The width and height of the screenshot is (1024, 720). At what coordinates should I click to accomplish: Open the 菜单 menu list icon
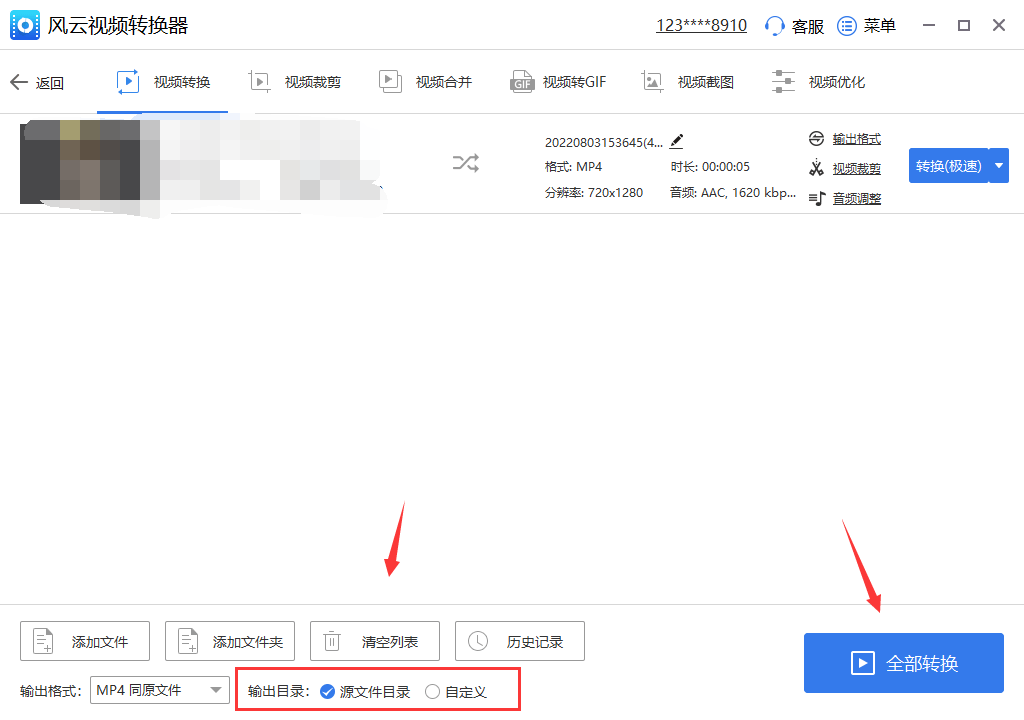pyautogui.click(x=846, y=26)
